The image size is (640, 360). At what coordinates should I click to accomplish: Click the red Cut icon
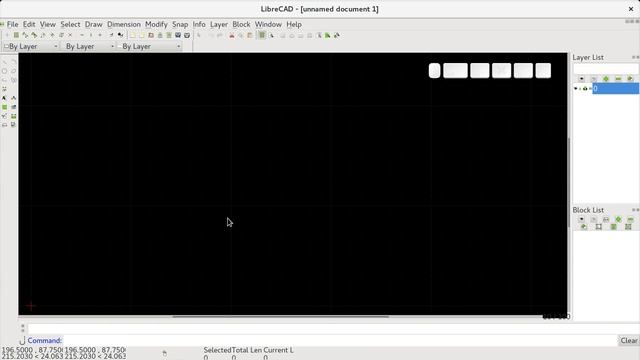tap(231, 35)
